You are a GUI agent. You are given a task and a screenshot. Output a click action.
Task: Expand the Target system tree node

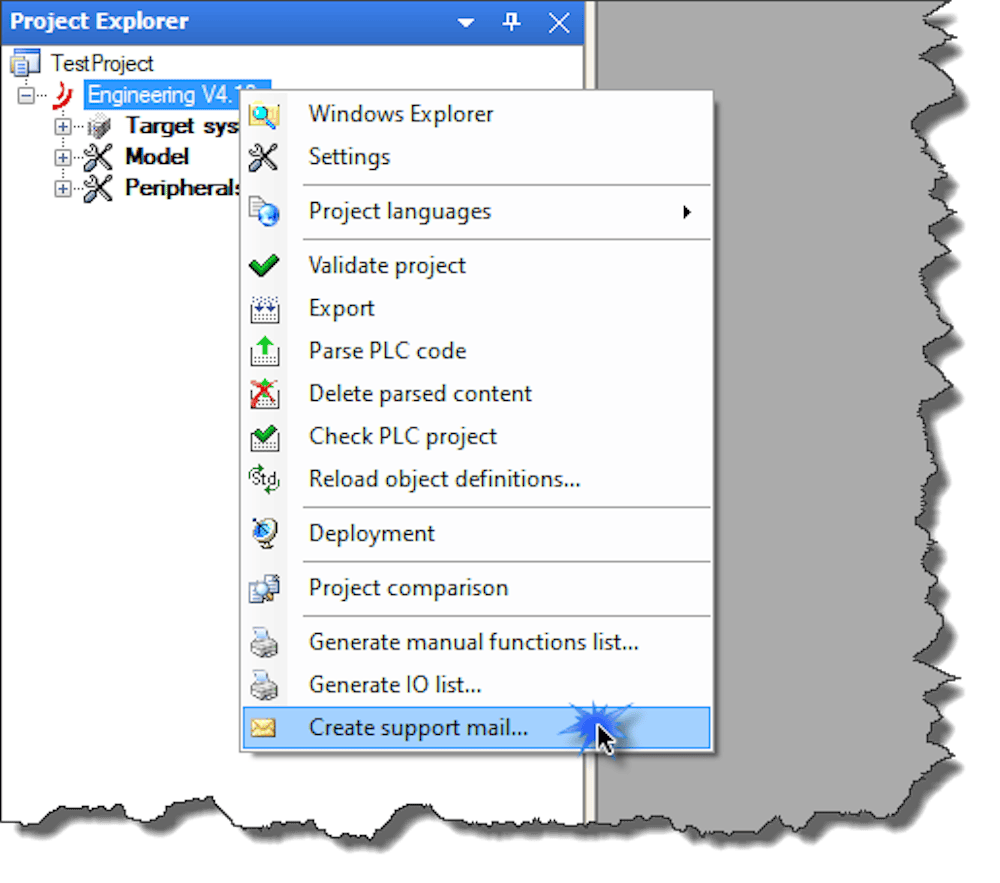(x=62, y=126)
